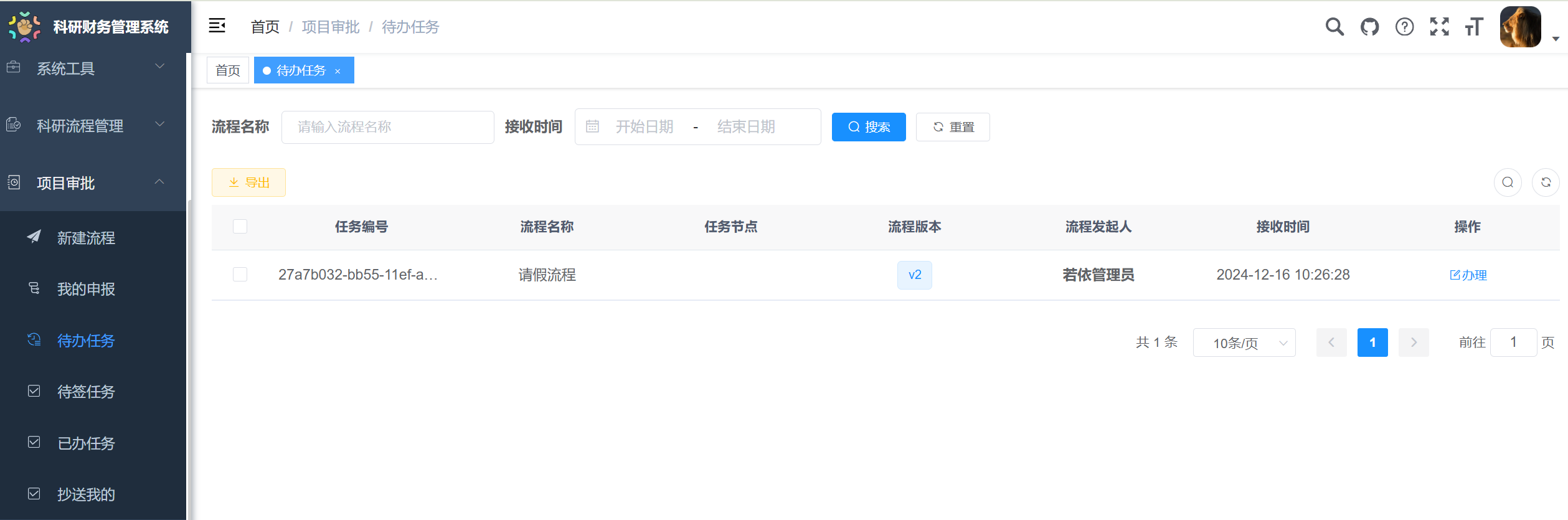
Task: Open 已办任务 in the sidebar
Action: tap(86, 443)
